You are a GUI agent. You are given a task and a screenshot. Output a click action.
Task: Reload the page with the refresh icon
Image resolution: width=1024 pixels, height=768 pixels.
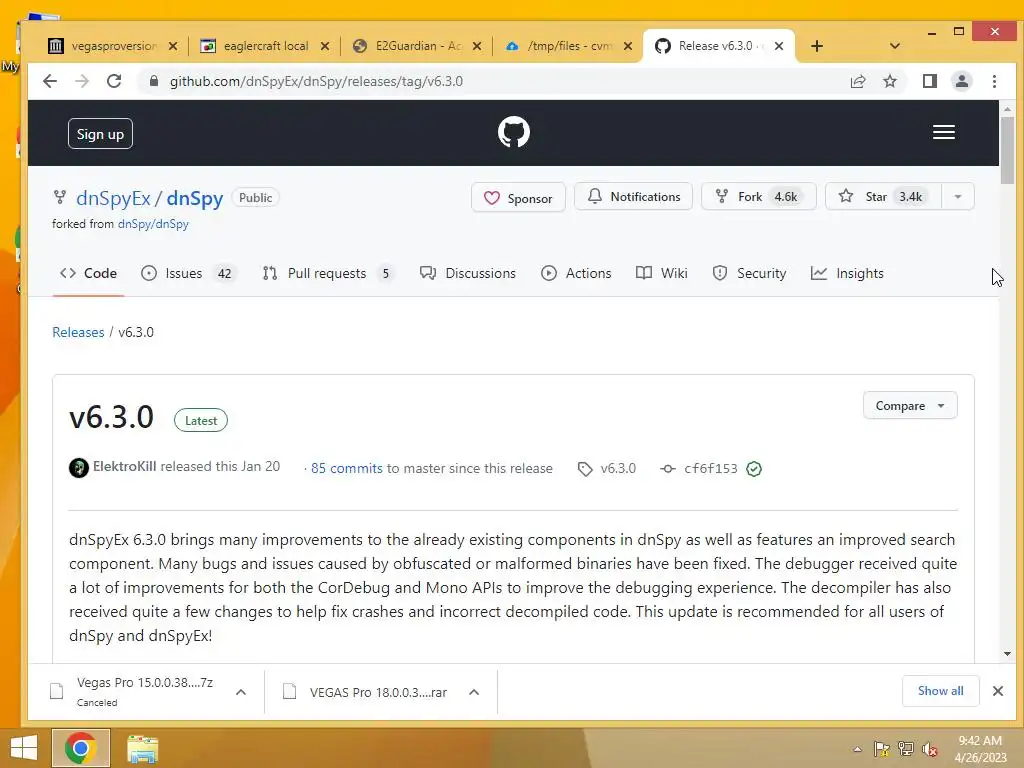[x=114, y=81]
